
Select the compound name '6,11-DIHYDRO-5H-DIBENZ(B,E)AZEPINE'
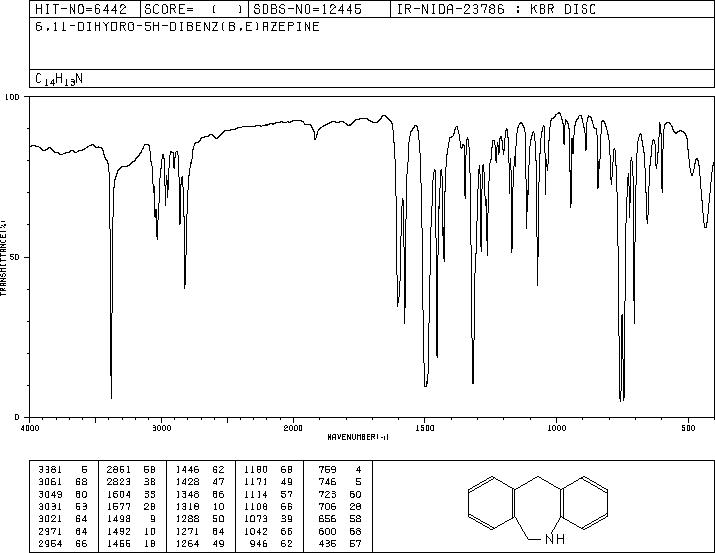click(177, 27)
